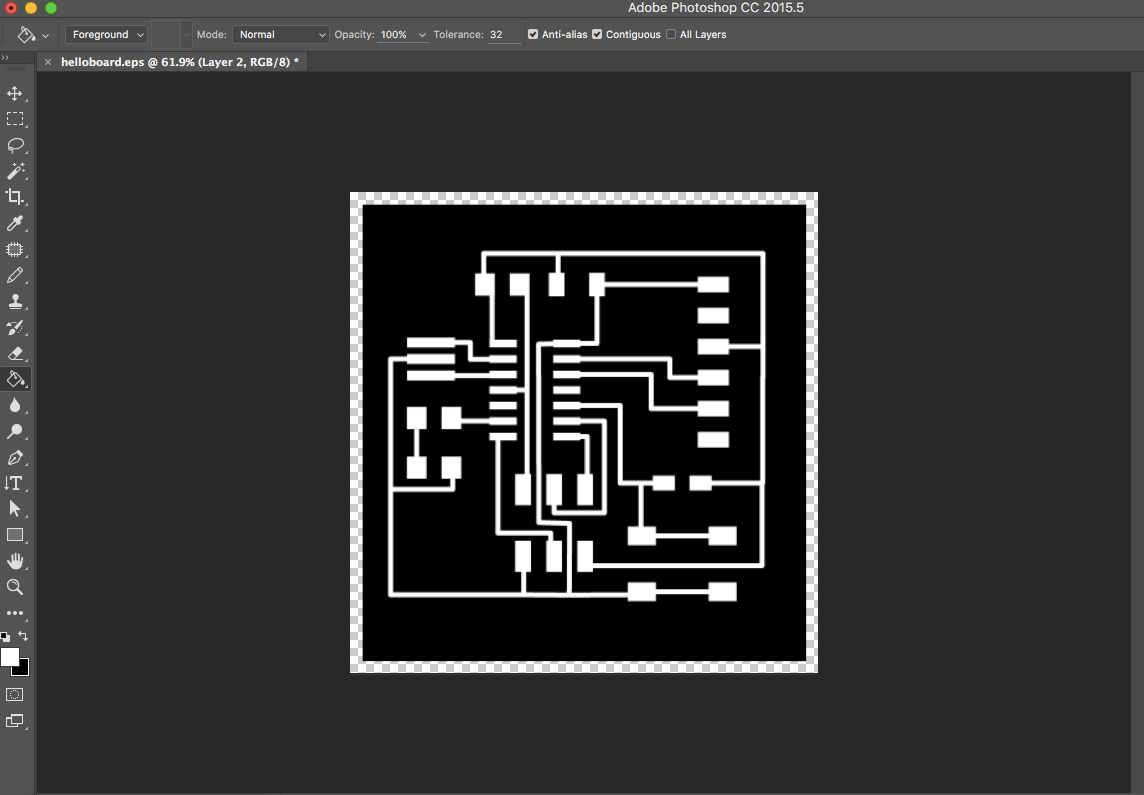Image resolution: width=1144 pixels, height=795 pixels.
Task: Reset default foreground and background colors
Action: (x=5, y=637)
